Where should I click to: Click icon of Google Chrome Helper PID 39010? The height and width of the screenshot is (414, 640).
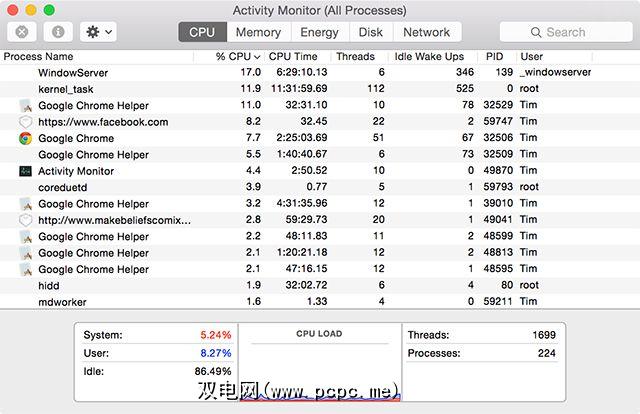(x=26, y=204)
